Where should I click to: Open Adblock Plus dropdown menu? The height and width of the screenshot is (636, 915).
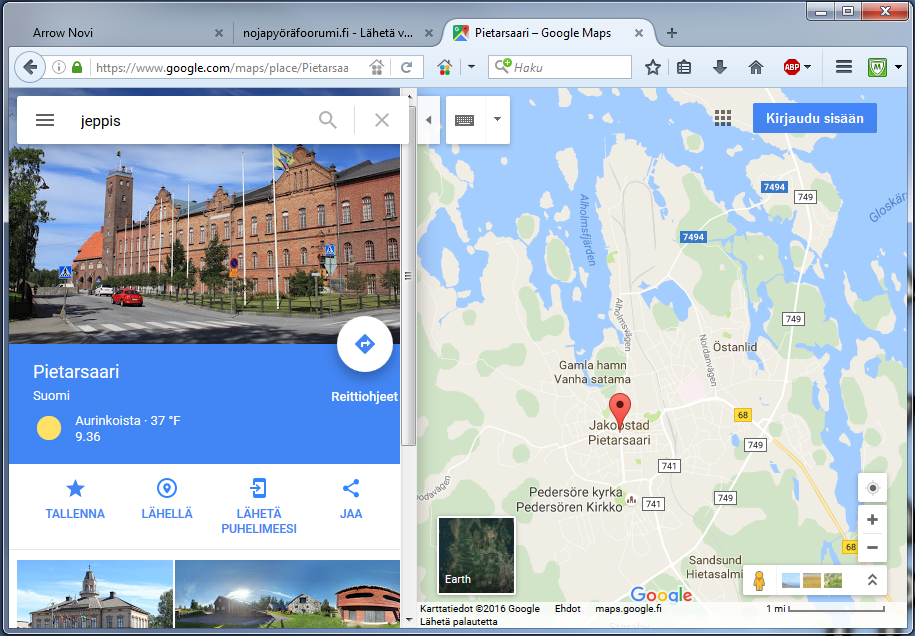coord(807,67)
